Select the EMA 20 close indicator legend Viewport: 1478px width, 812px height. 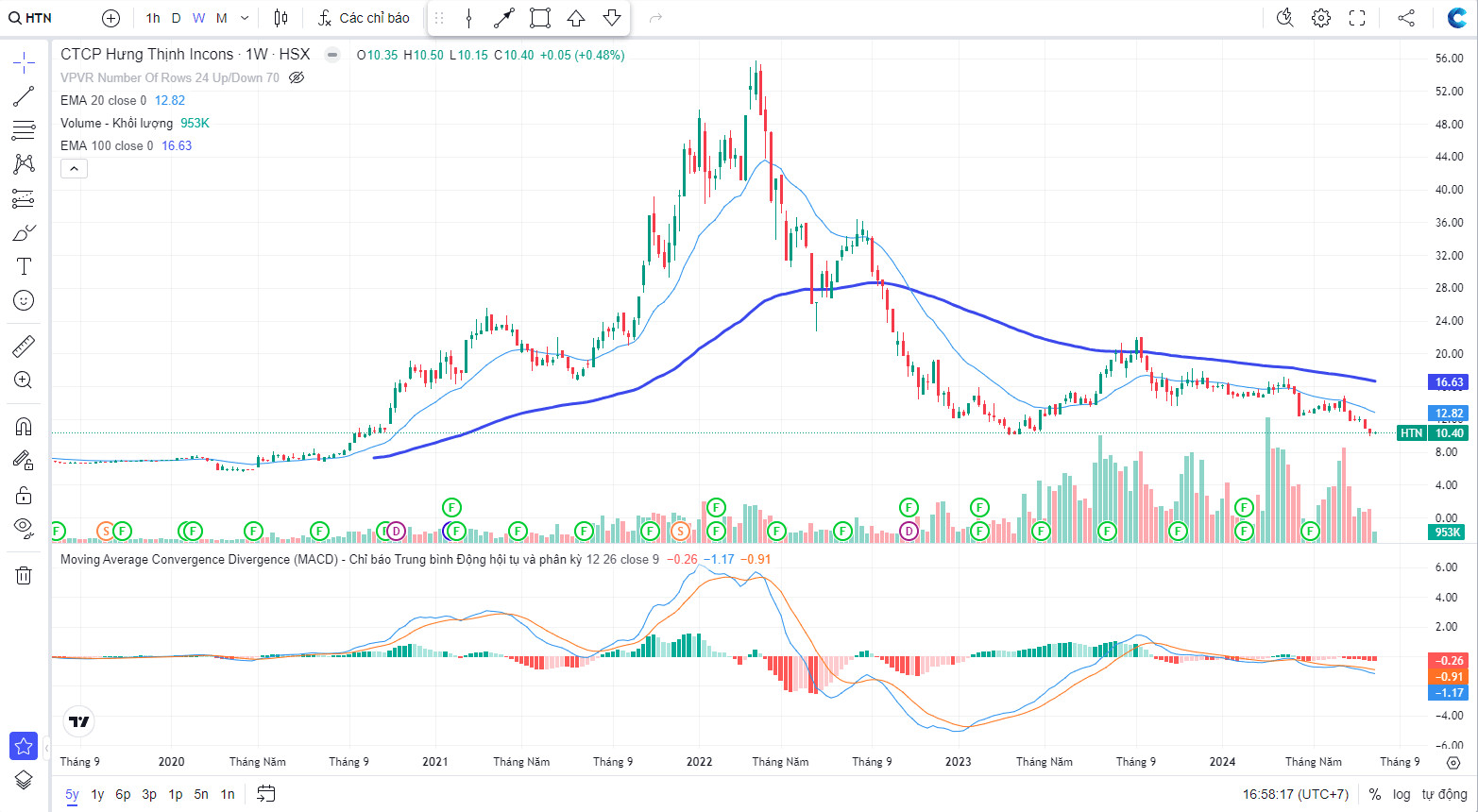point(104,100)
